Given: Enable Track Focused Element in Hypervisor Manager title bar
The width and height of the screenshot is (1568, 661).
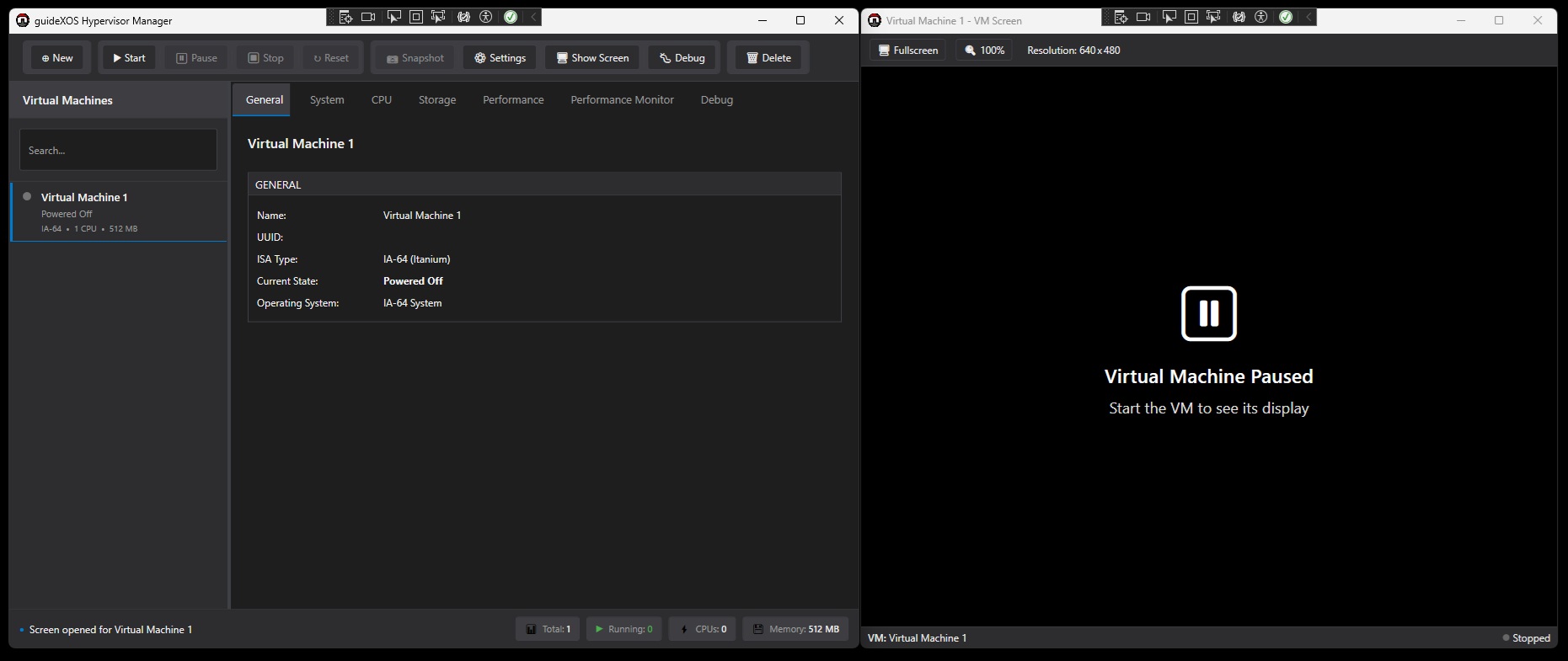Looking at the screenshot, I should pyautogui.click(x=438, y=17).
